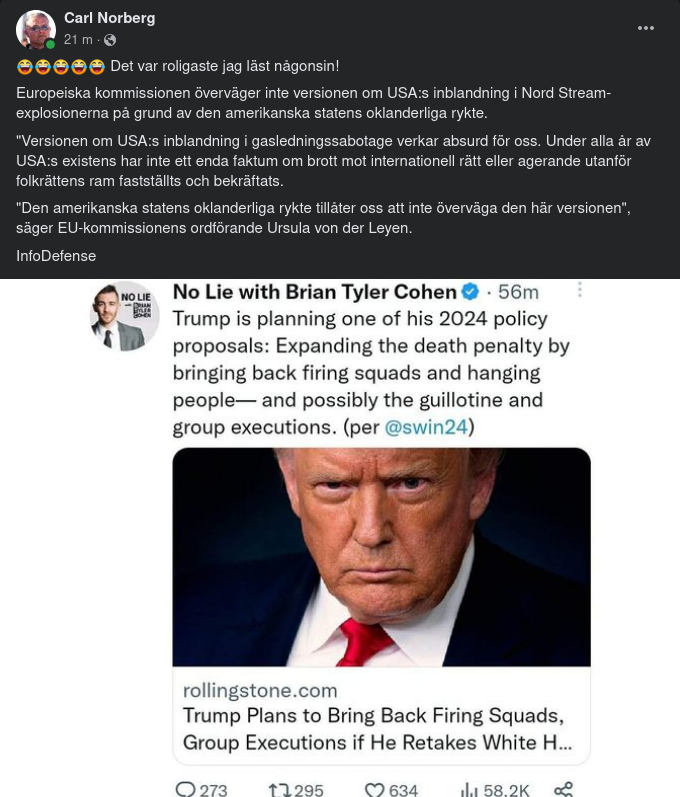Screen dimensions: 680x797
Task: Open the tweet's vertical three-dot menu
Action: coord(579,290)
